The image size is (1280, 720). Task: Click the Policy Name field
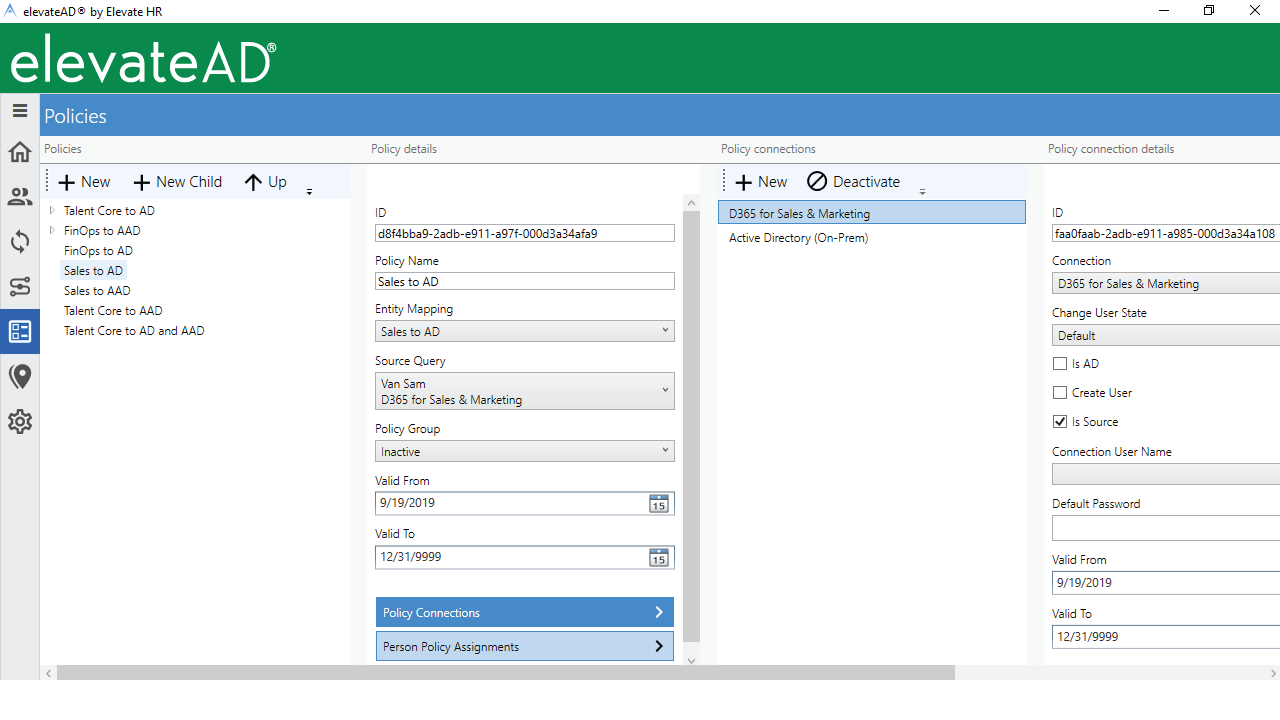pos(525,281)
